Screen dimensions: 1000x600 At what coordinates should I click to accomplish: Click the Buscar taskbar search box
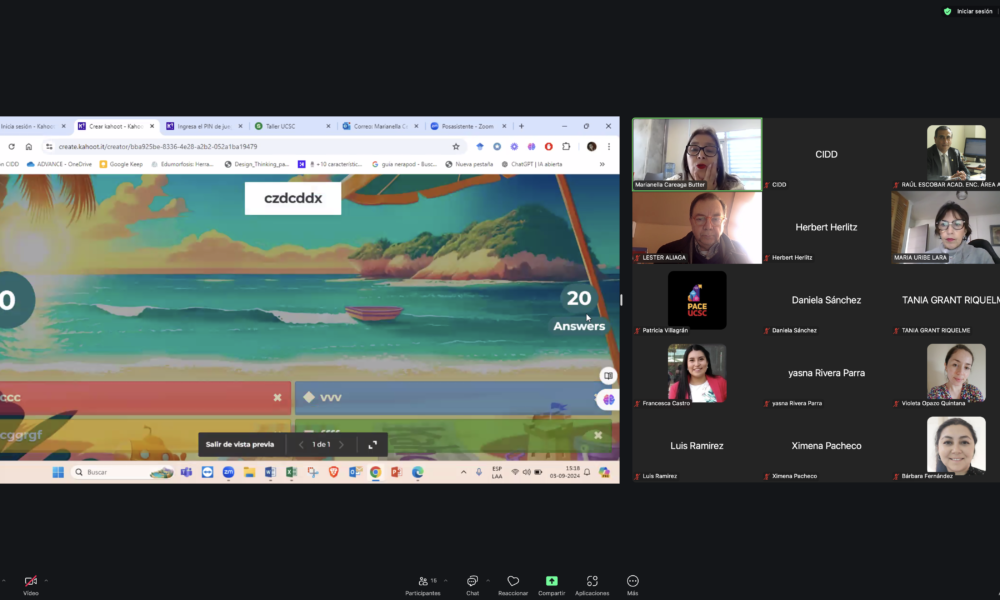click(123, 472)
